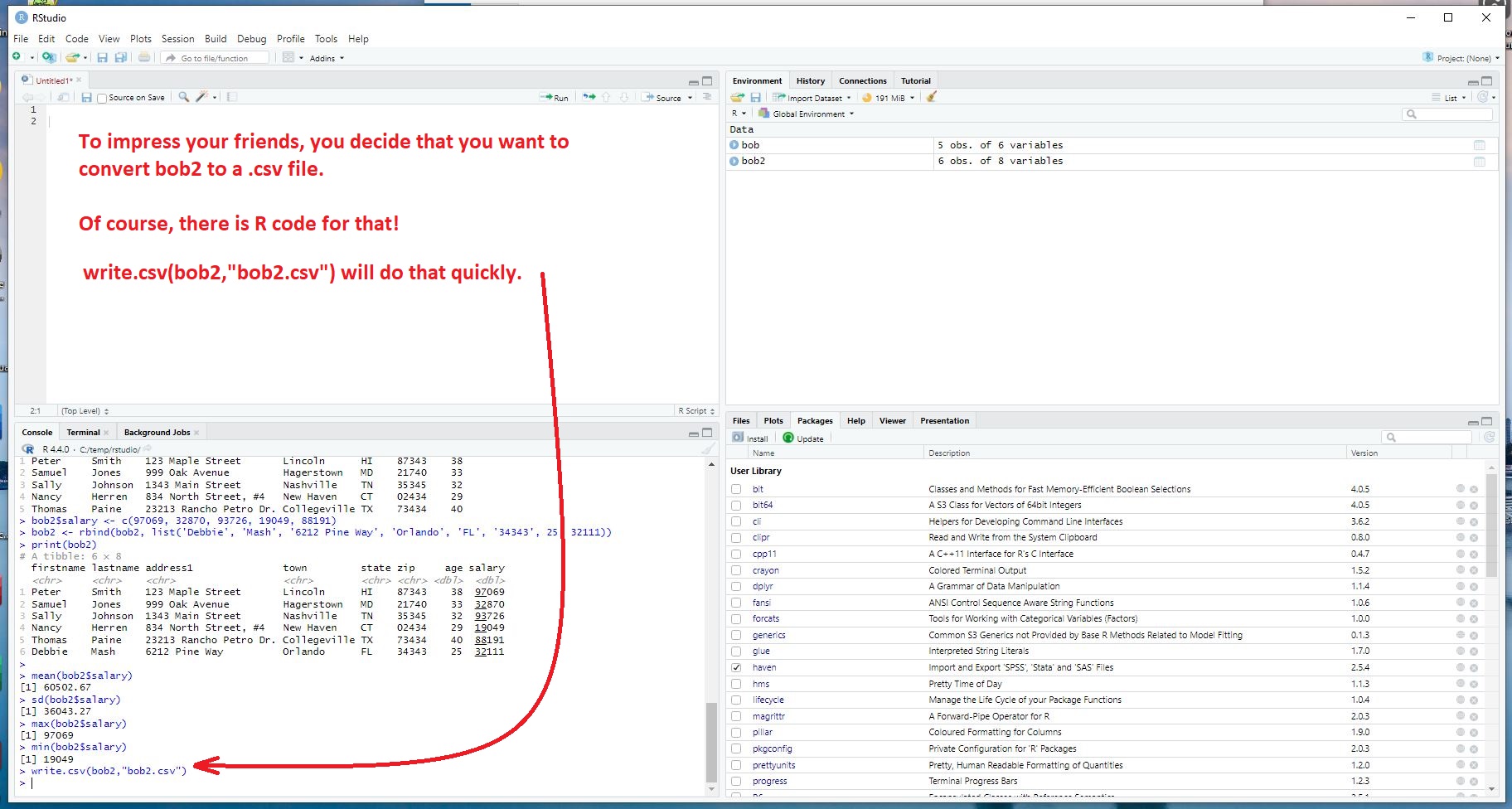
Task: Click the clear workspace broom icon
Action: (x=932, y=97)
